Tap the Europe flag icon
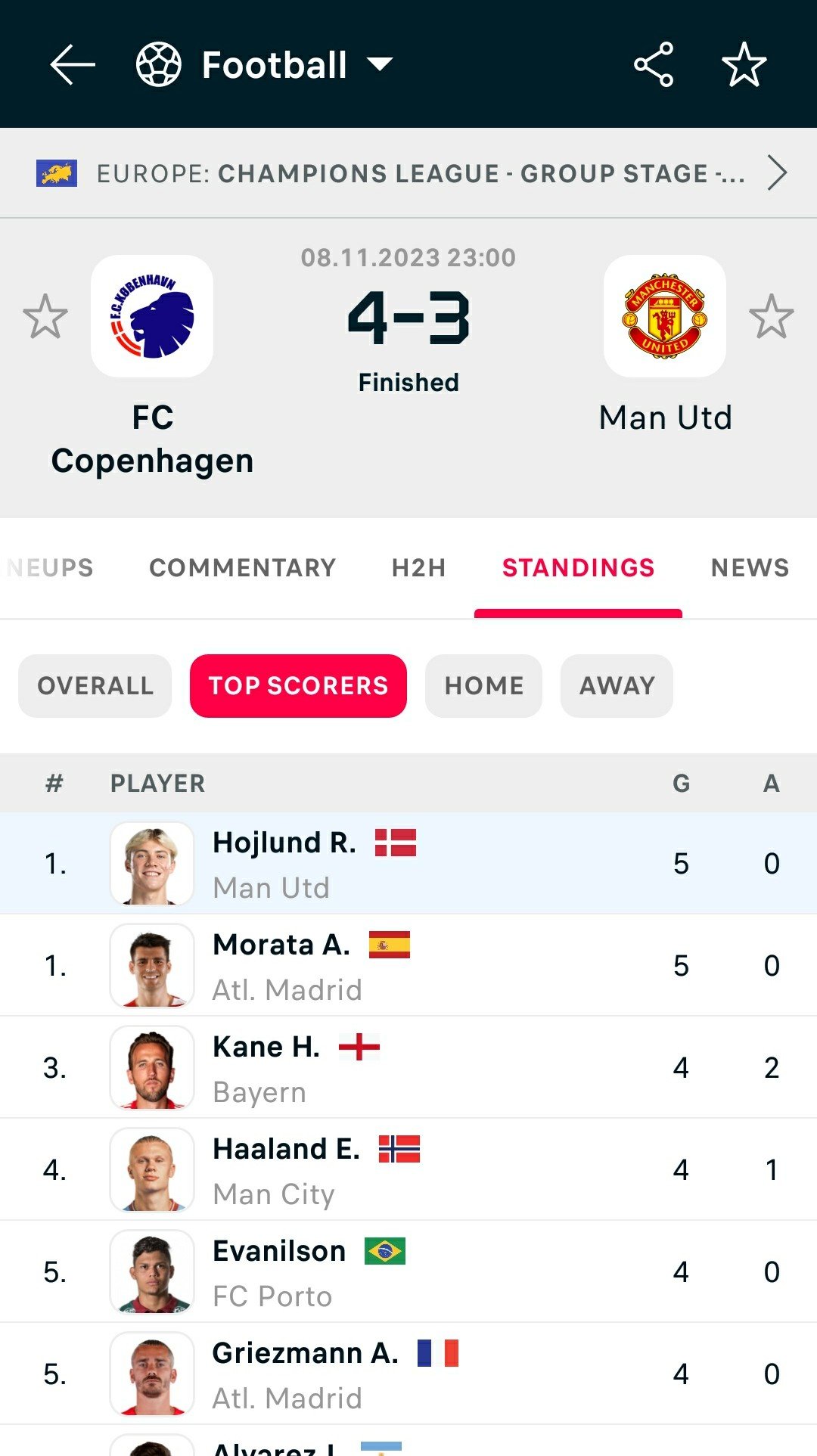The image size is (817, 1456). (57, 173)
